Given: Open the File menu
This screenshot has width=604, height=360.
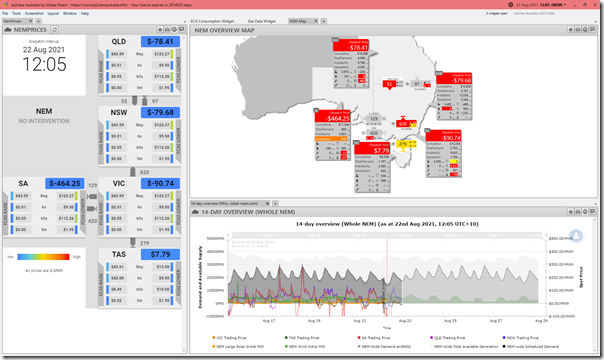Looking at the screenshot, I should point(5,13).
